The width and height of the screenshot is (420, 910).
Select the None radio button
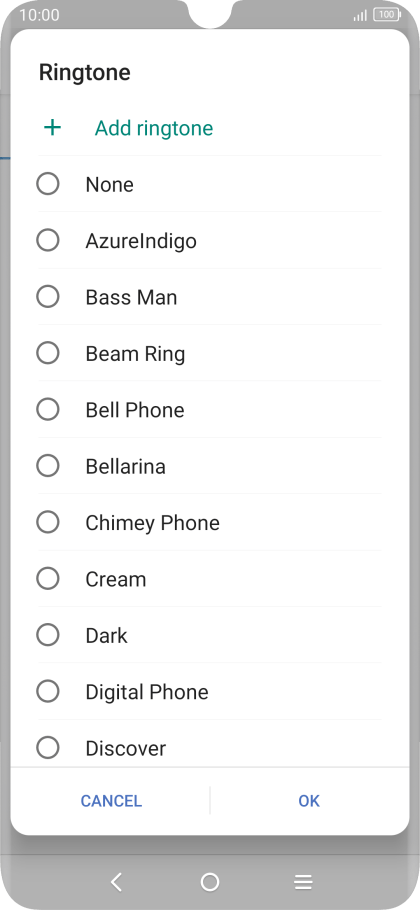[48, 184]
